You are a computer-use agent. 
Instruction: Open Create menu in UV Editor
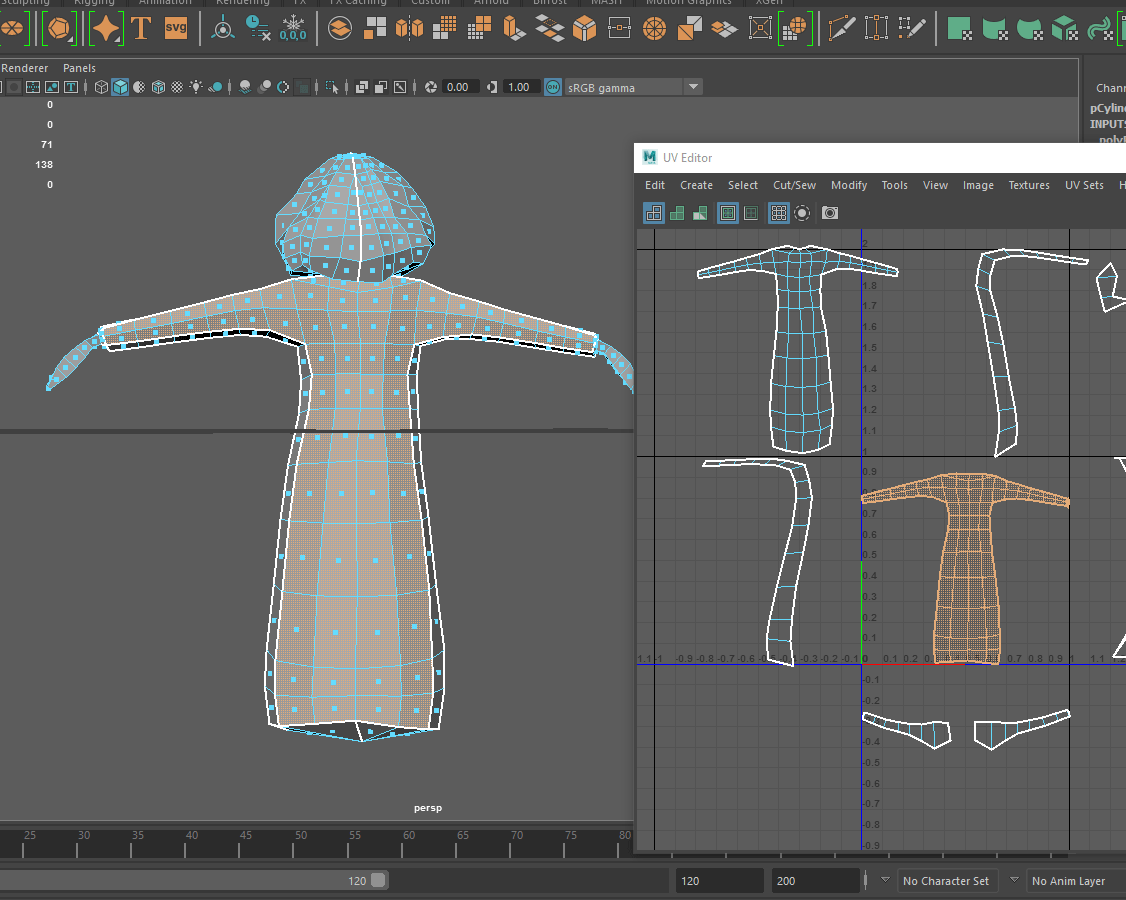point(697,185)
